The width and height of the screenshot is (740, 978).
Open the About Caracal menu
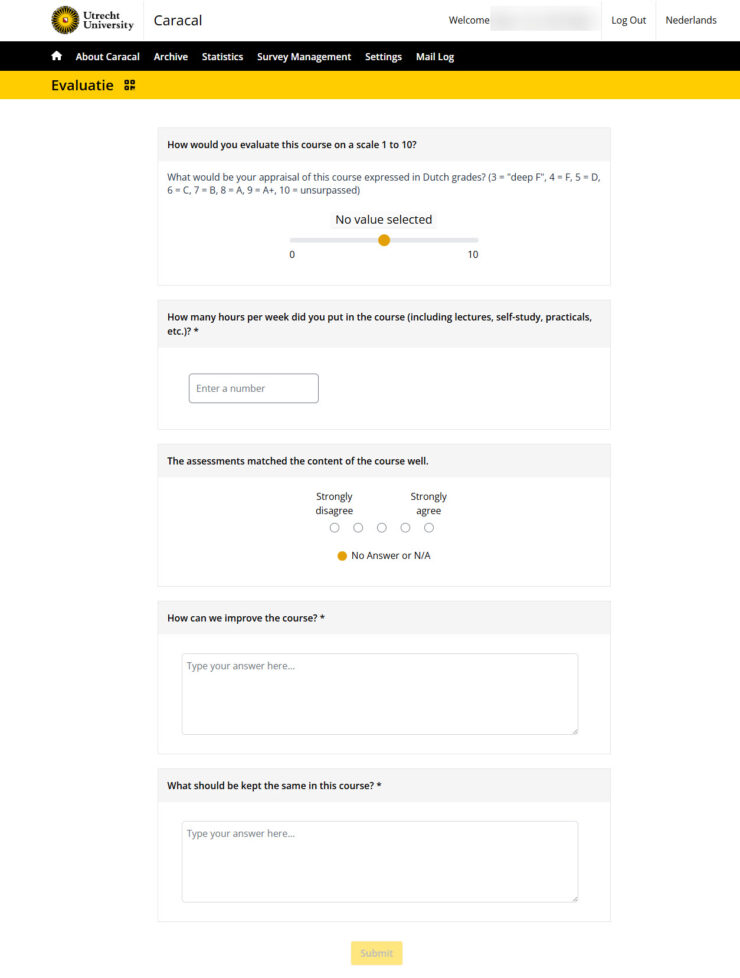click(107, 57)
